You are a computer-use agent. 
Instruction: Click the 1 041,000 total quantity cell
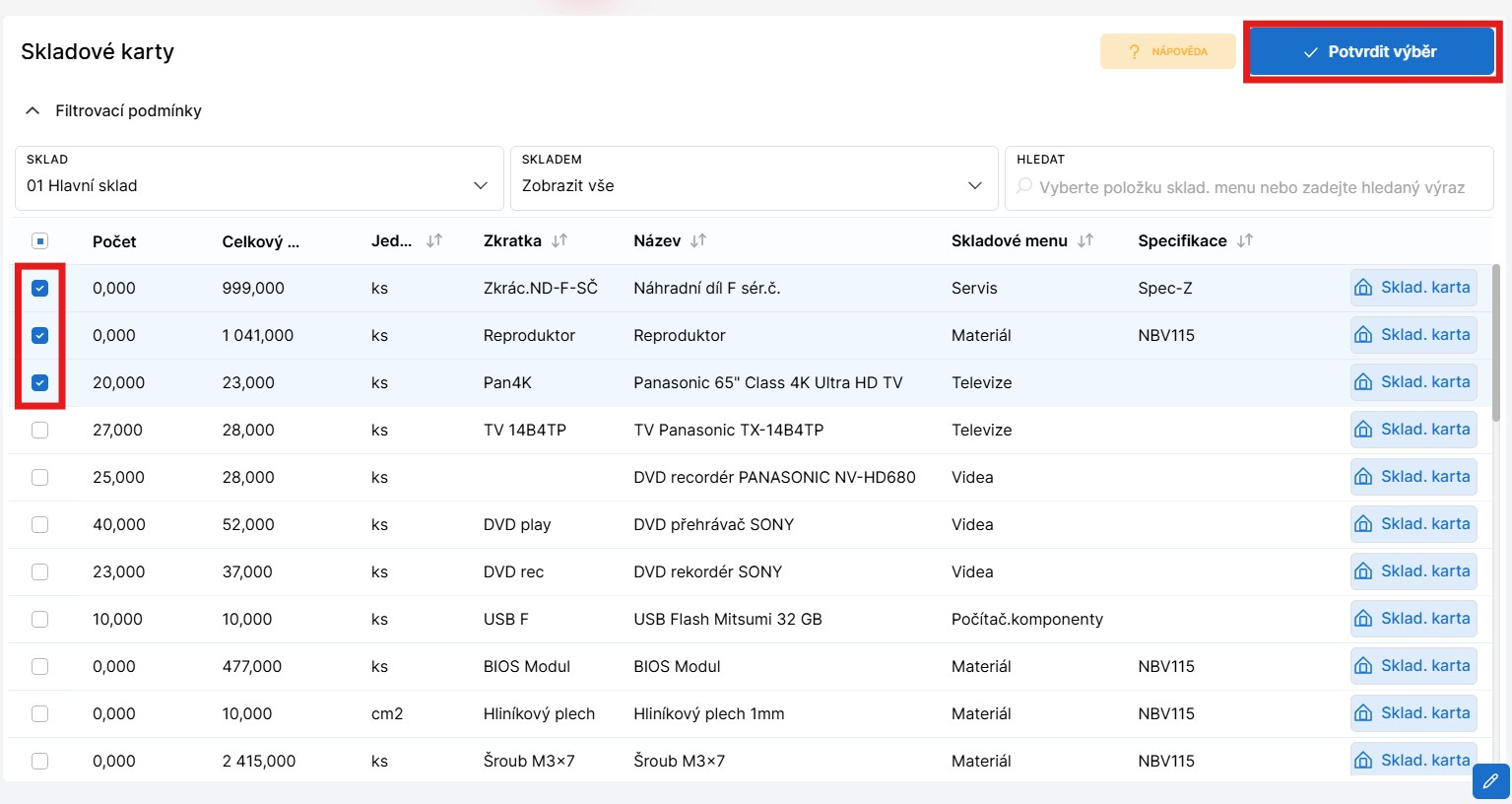click(258, 335)
